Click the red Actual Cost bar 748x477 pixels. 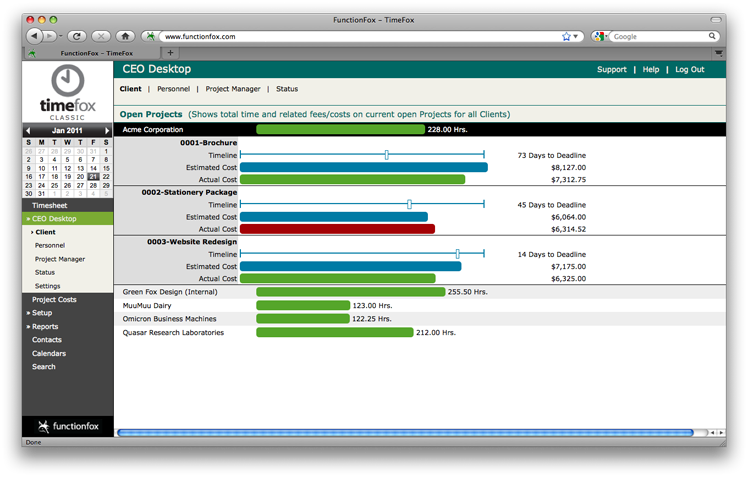pyautogui.click(x=337, y=229)
